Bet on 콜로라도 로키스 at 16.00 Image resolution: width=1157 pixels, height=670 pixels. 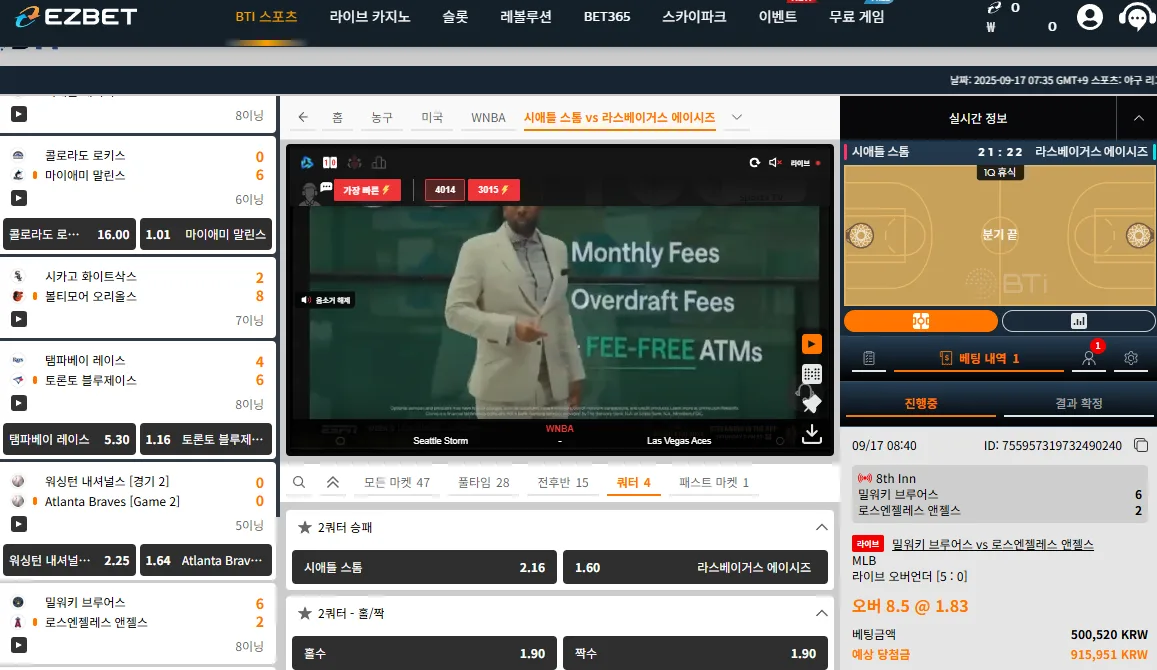pyautogui.click(x=69, y=234)
